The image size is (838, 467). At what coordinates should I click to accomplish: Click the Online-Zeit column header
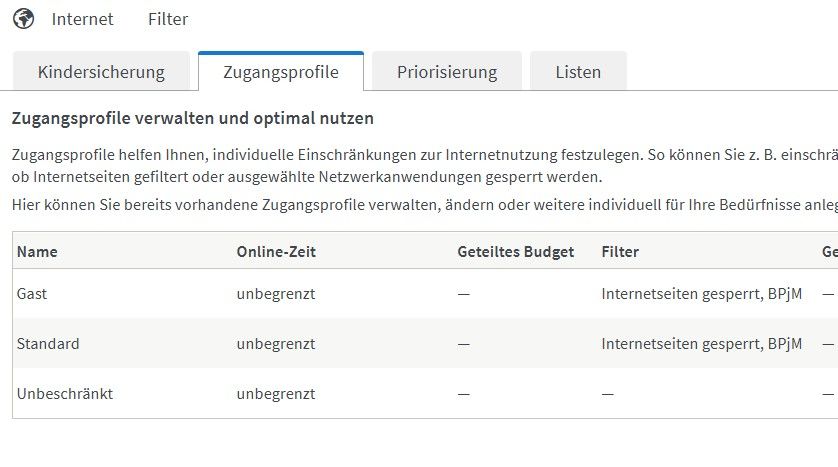(x=276, y=252)
